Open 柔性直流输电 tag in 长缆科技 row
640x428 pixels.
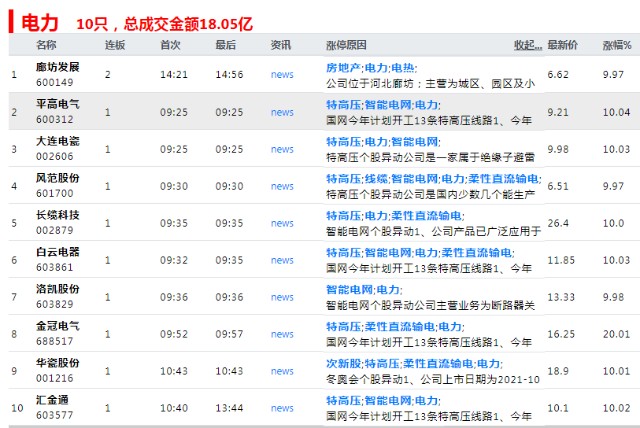(x=426, y=216)
